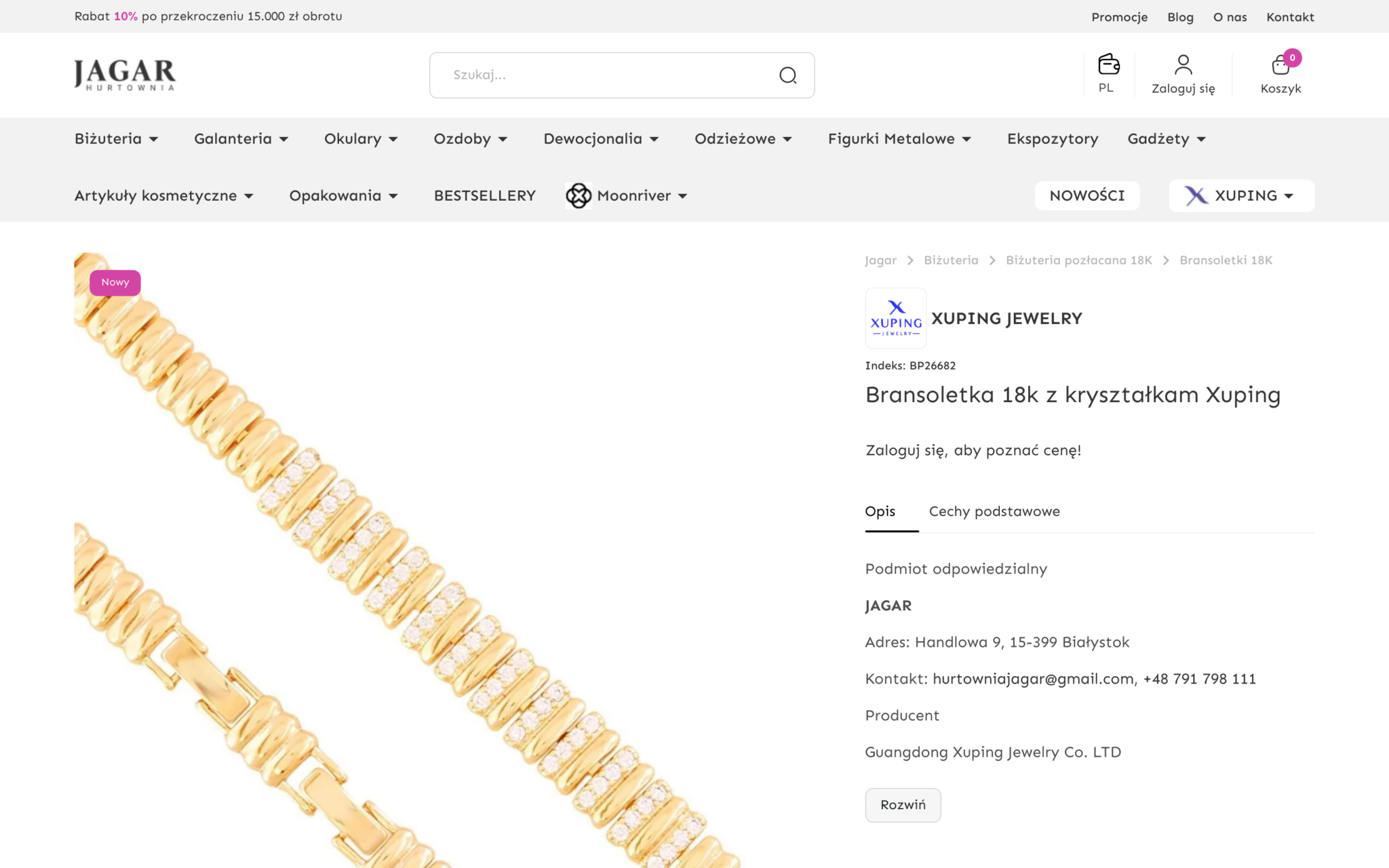Switch to the Cechy podstawowe tab
1389x868 pixels.
pyautogui.click(x=994, y=512)
